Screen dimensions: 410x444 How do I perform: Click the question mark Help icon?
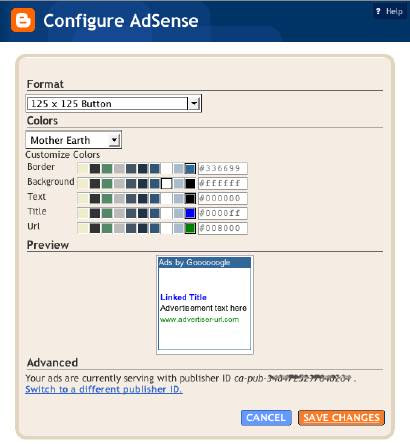(x=378, y=11)
